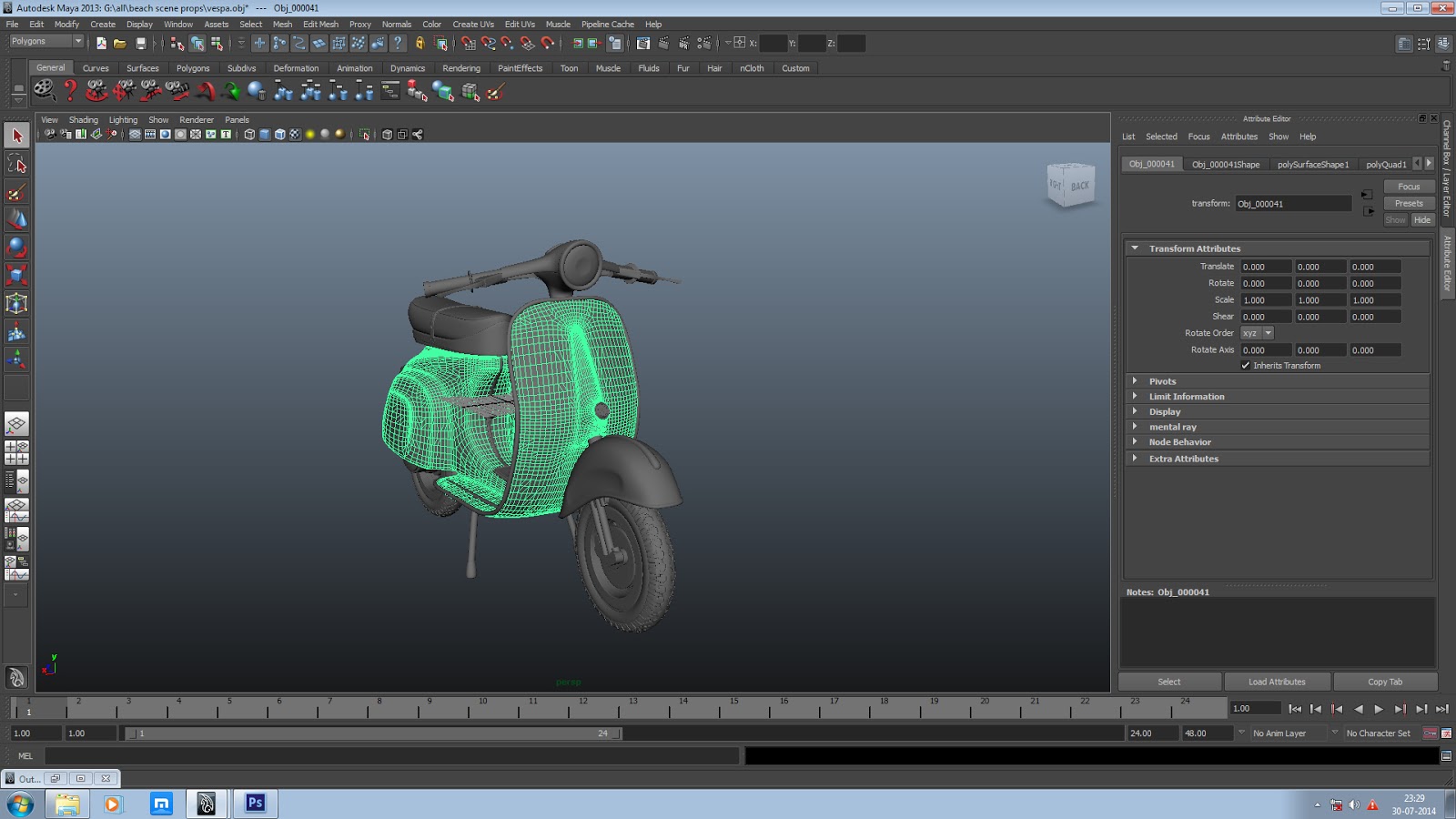The image size is (1456, 819).
Task: Click inside the MEL command line field
Action: [364, 756]
